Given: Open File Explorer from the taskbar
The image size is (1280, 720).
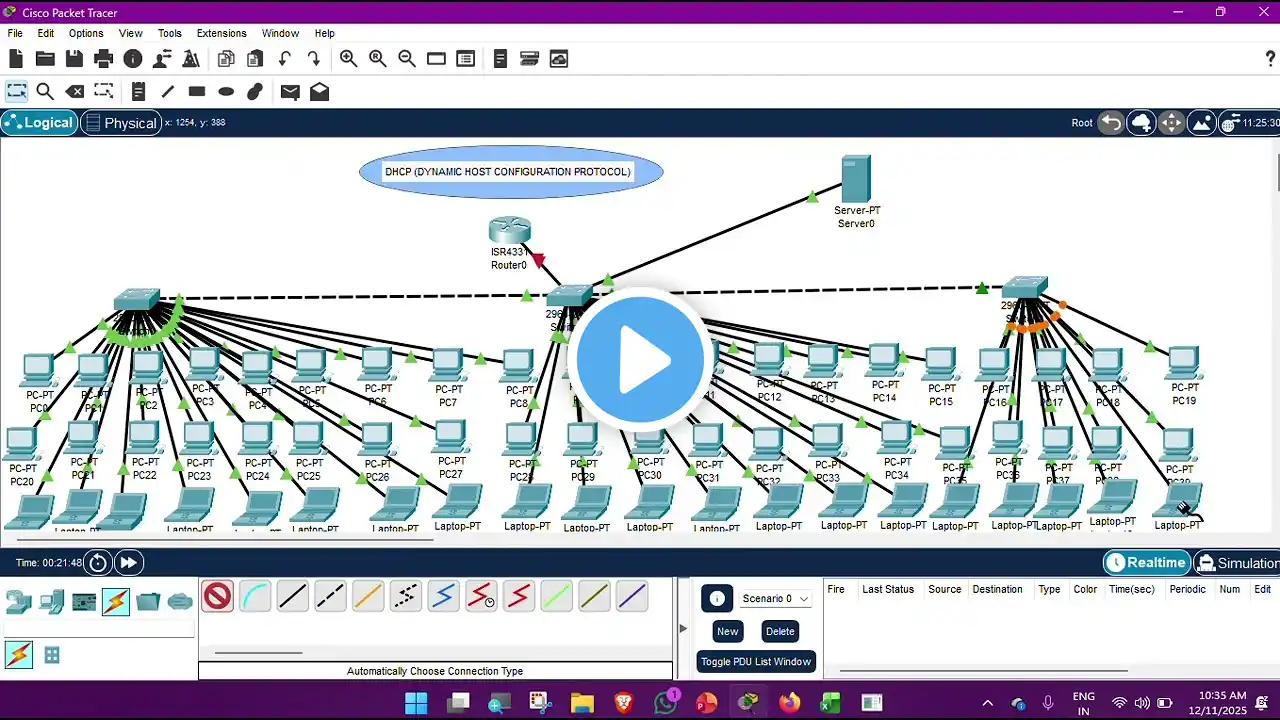Looking at the screenshot, I should [x=582, y=703].
